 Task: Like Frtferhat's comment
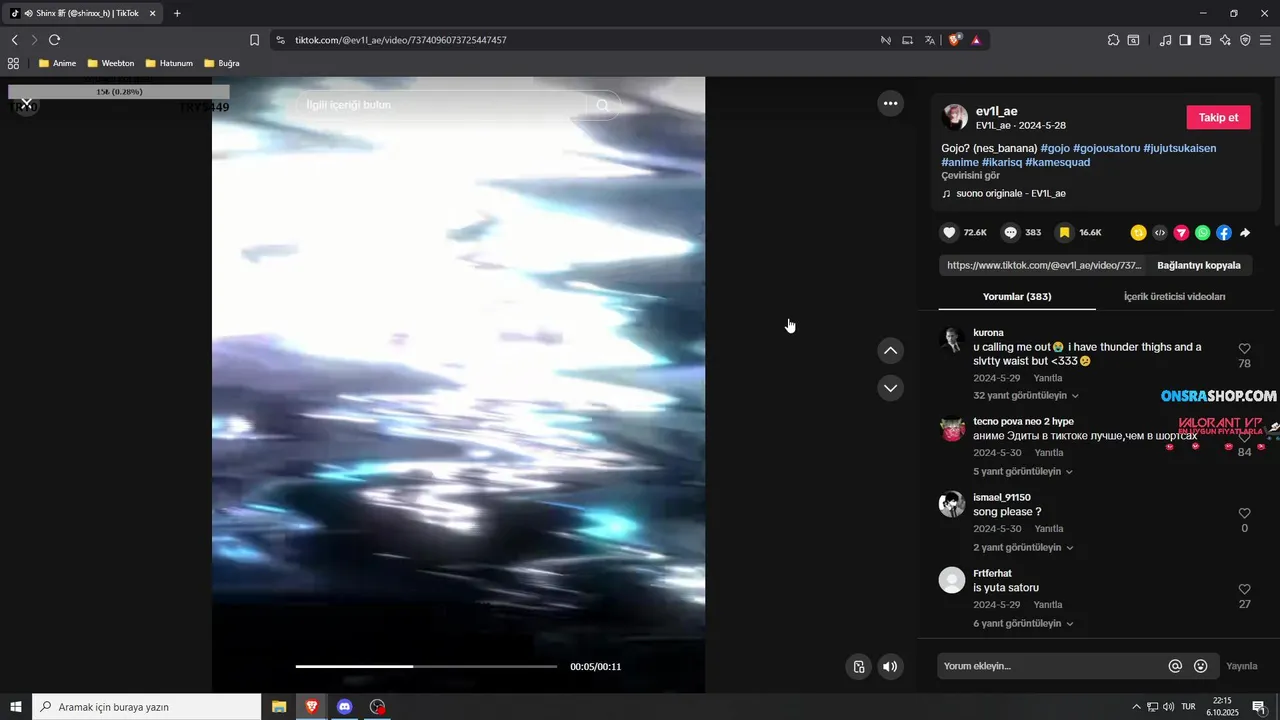pos(1244,589)
